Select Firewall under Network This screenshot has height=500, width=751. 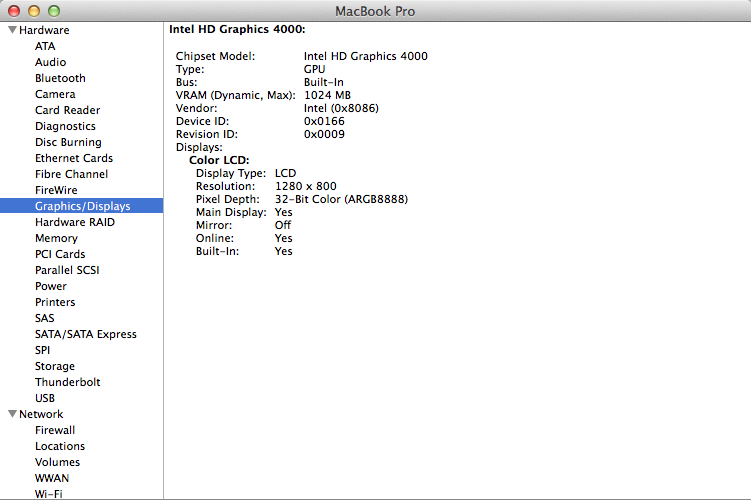tap(55, 430)
